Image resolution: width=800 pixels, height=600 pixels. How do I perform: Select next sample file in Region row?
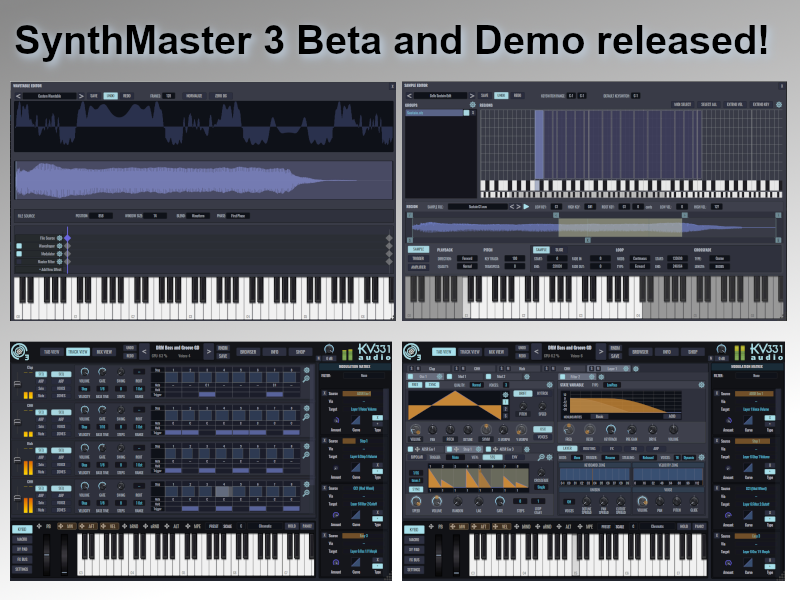pyautogui.click(x=518, y=207)
